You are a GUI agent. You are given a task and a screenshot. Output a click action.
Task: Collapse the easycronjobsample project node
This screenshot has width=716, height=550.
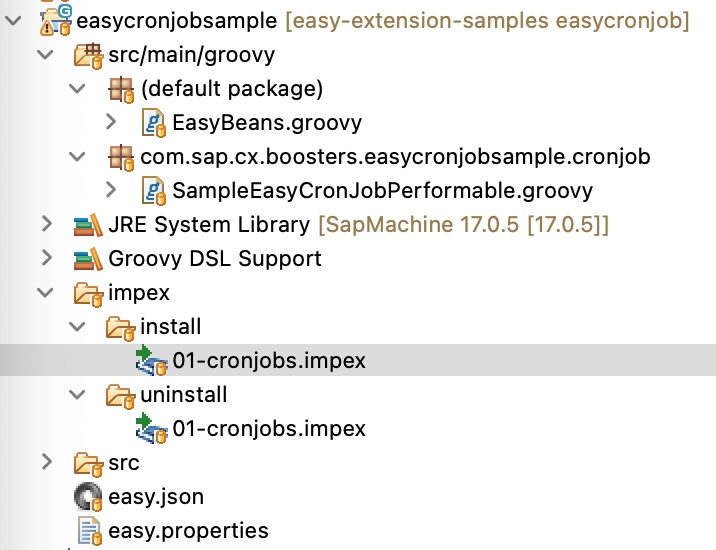(x=13, y=20)
